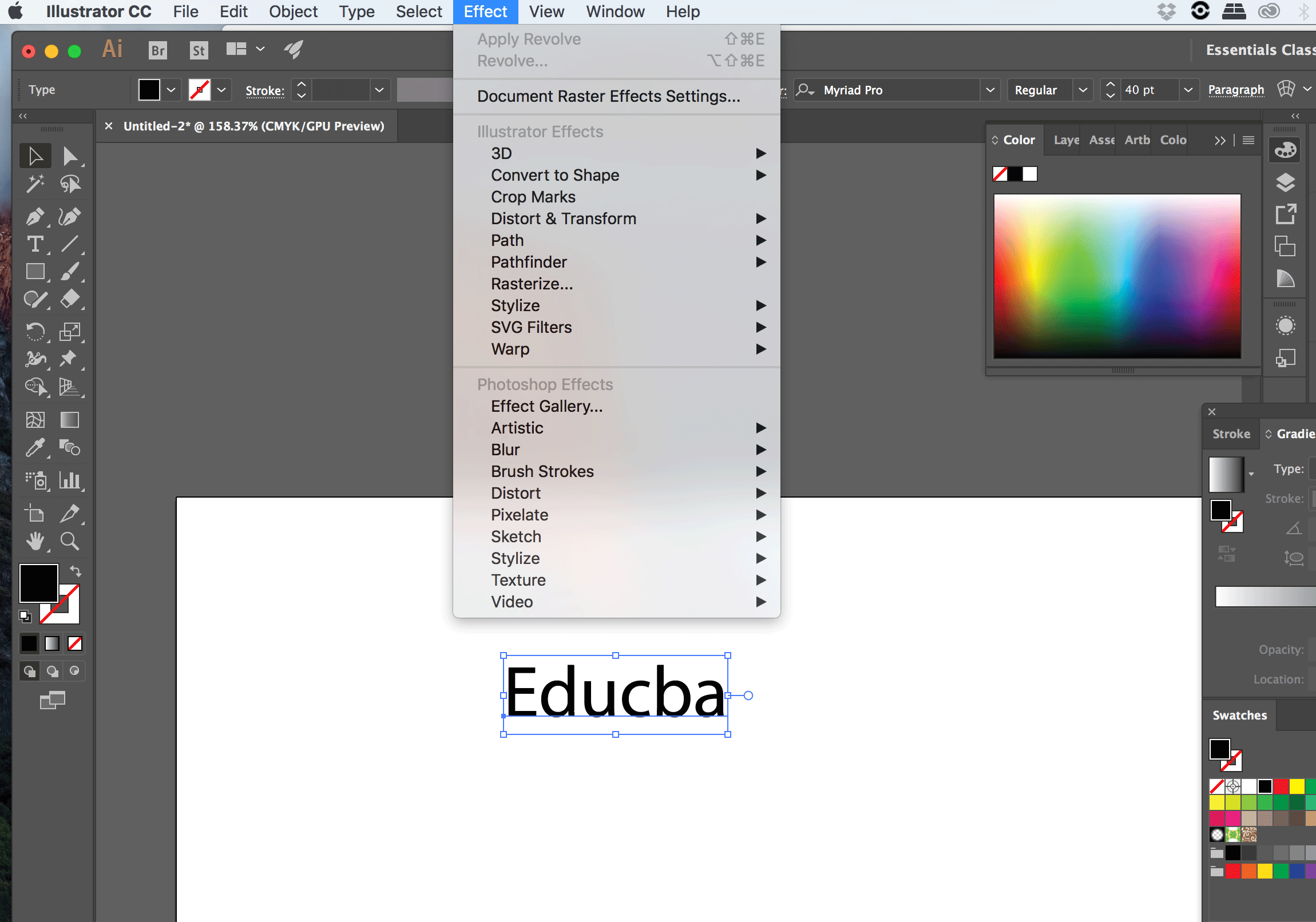
Task: Select the Eyedropper tool
Action: point(35,447)
